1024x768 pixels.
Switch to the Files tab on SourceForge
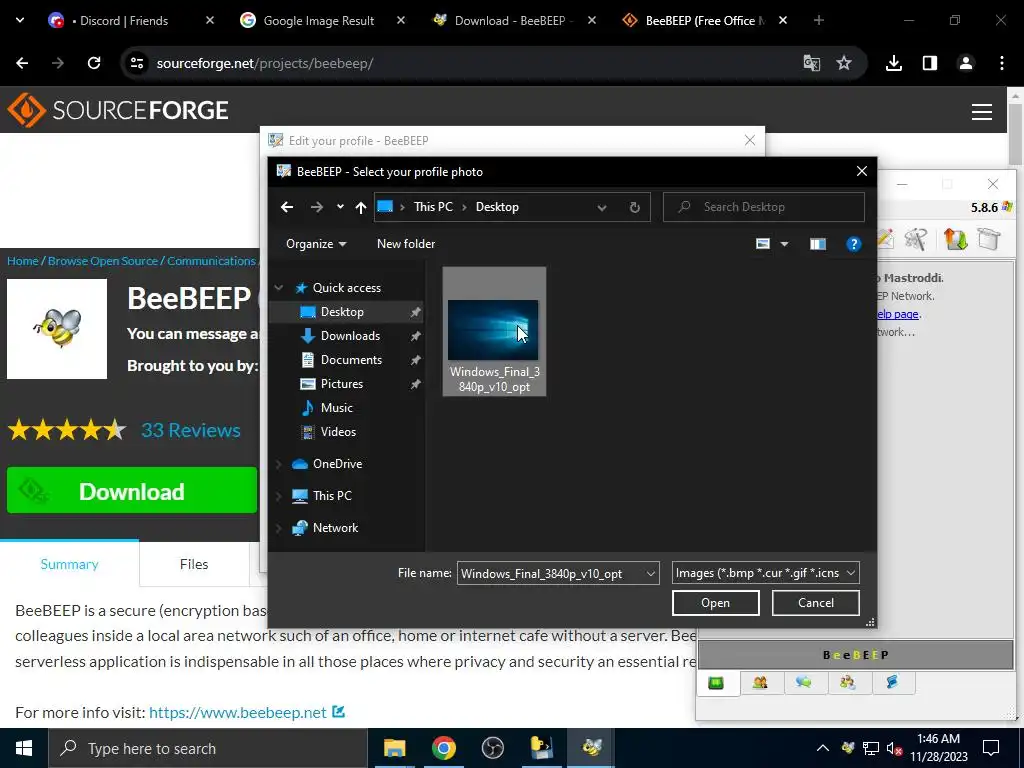(194, 564)
